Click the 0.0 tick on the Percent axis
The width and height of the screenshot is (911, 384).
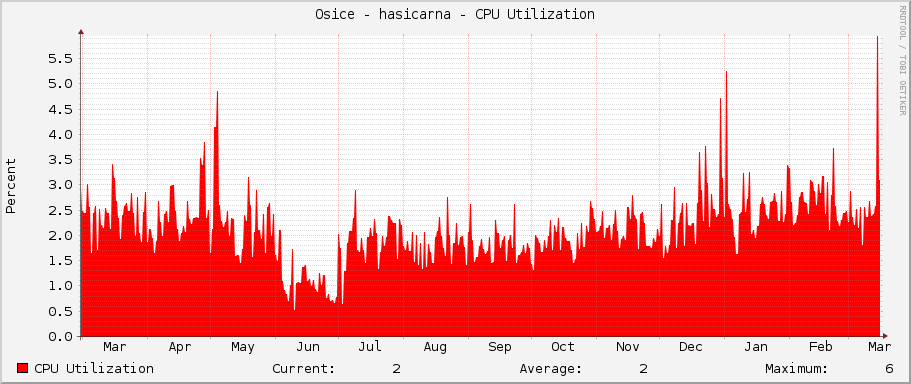point(60,336)
